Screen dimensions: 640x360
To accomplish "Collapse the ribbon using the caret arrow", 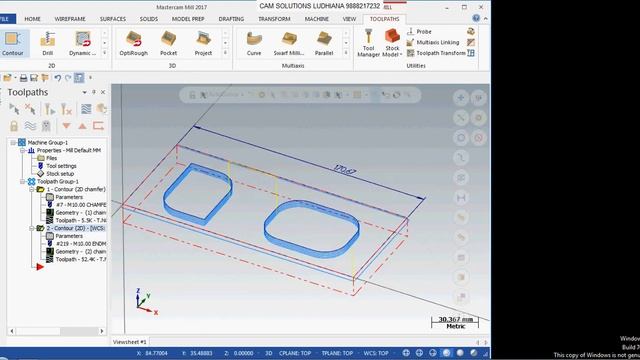I will 485,19.
